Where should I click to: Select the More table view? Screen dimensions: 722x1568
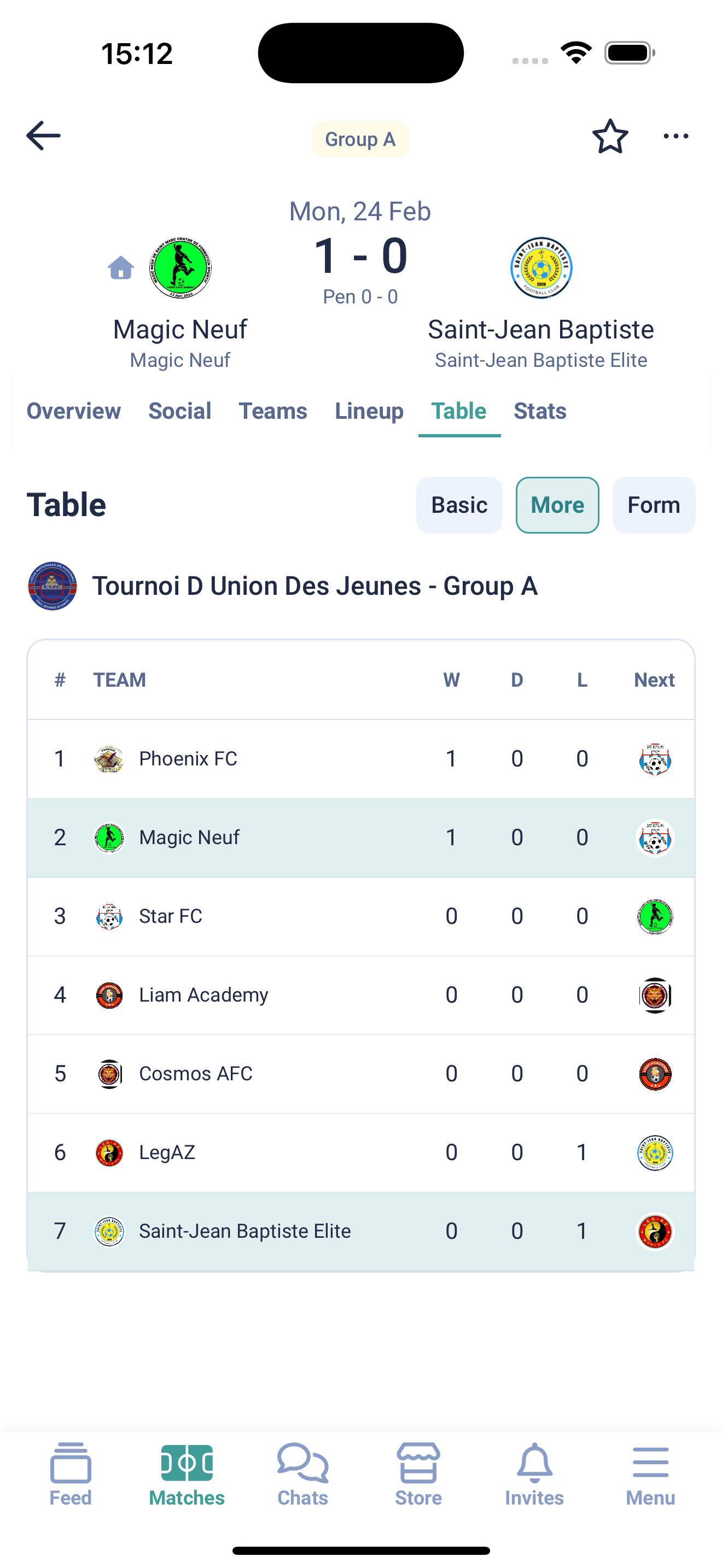point(557,505)
